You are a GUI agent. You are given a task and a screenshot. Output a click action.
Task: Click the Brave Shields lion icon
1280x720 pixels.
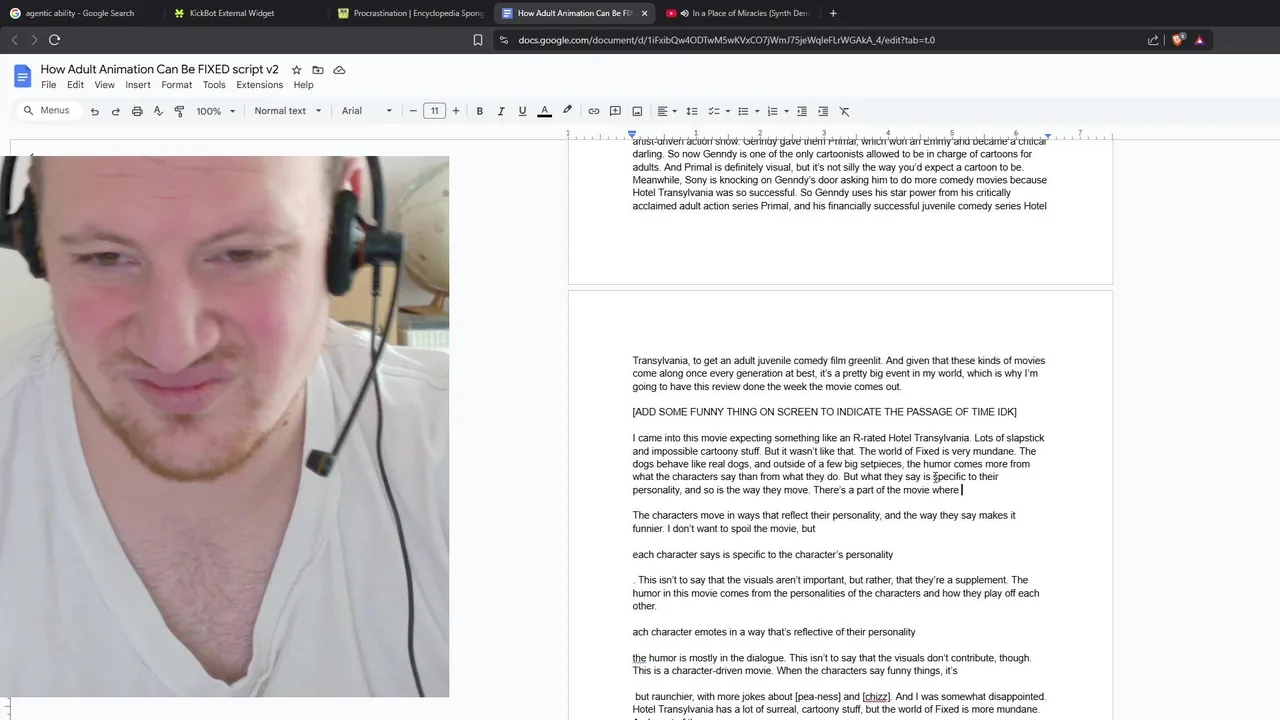click(1177, 40)
